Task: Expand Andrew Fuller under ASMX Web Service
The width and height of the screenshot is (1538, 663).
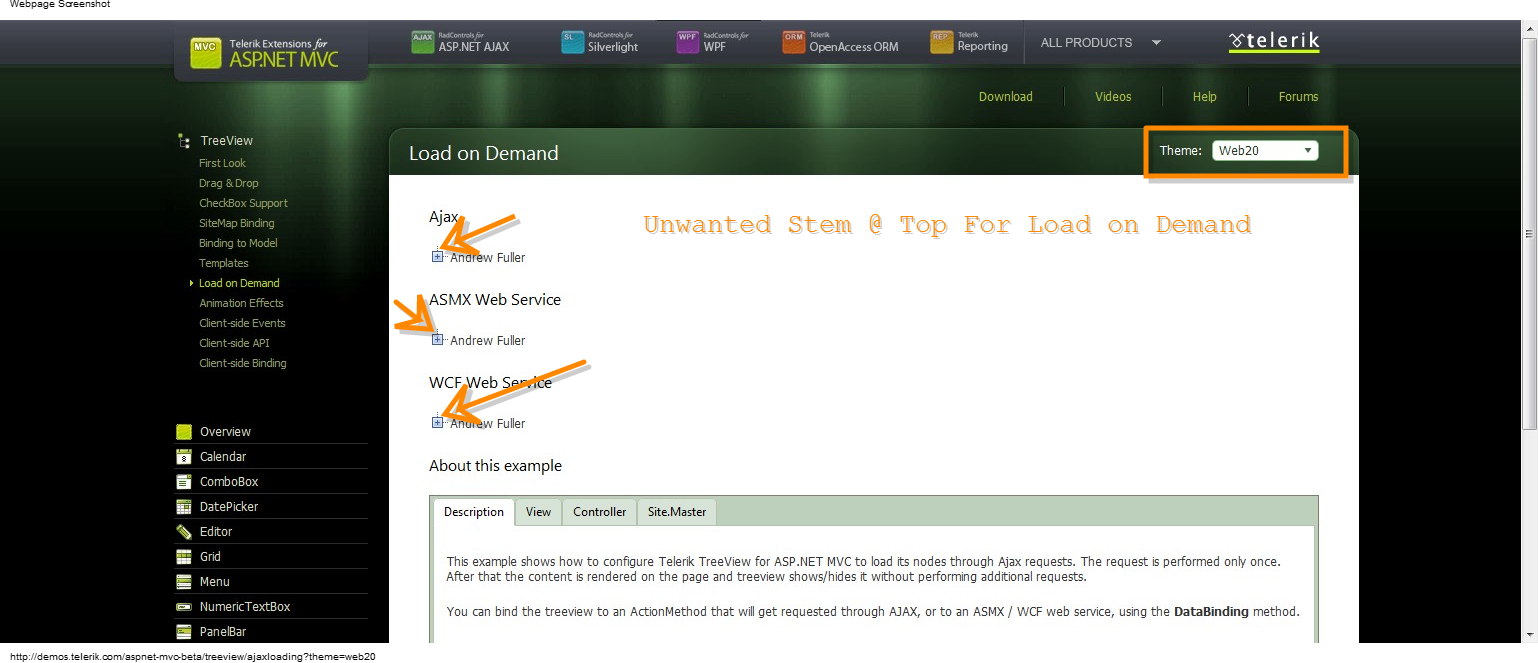Action: [437, 340]
